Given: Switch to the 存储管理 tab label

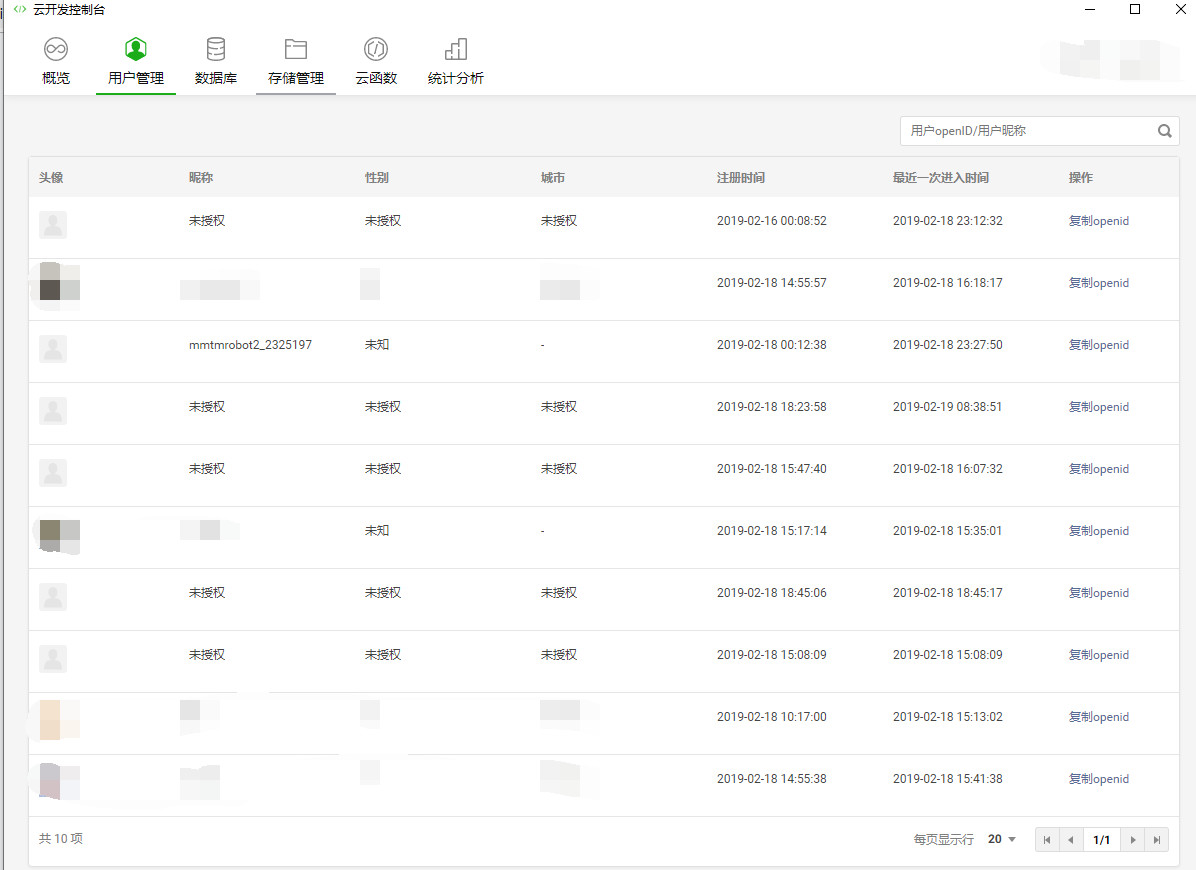Looking at the screenshot, I should [x=296, y=78].
